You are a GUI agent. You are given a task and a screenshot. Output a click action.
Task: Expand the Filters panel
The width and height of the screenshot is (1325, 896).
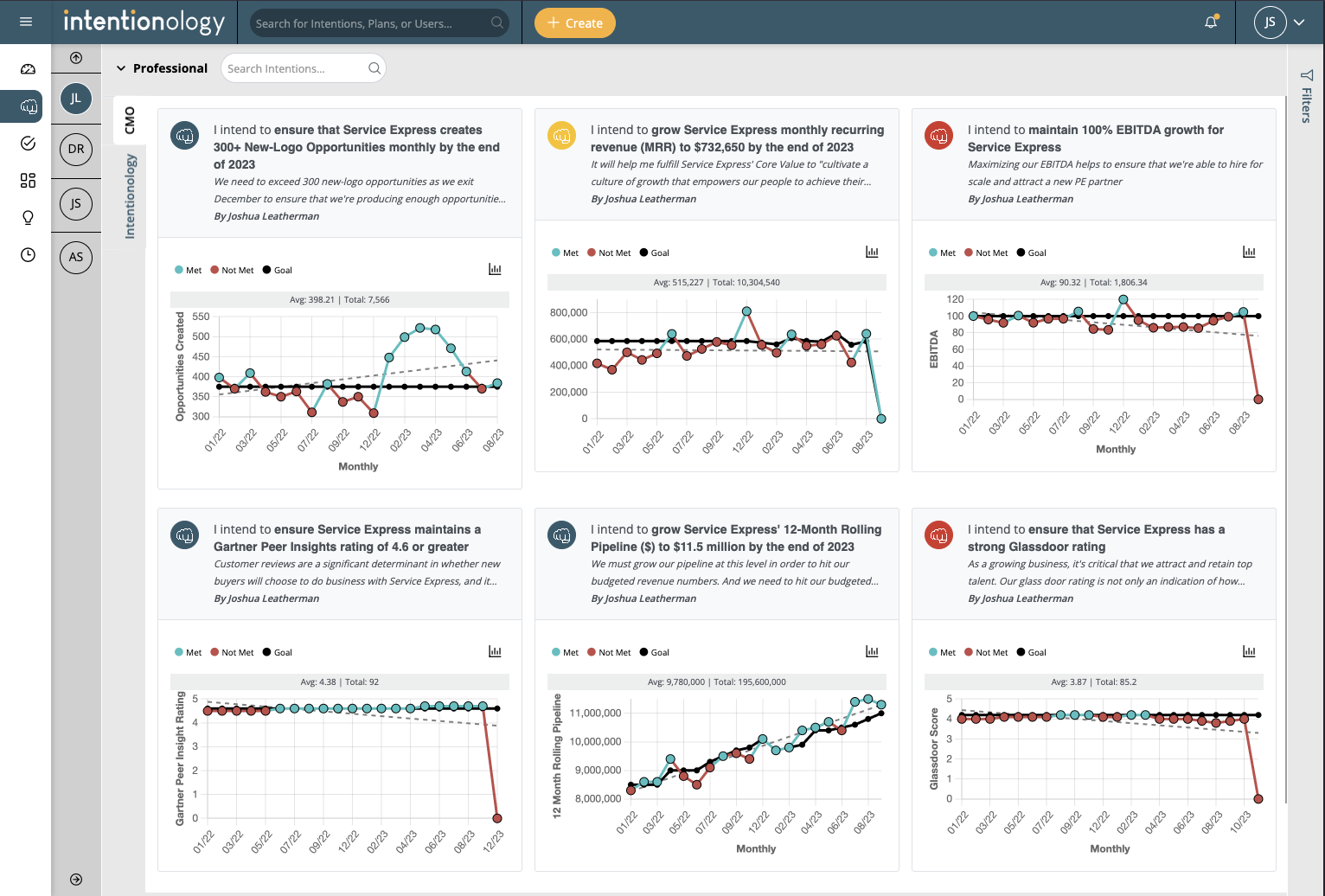click(1306, 97)
